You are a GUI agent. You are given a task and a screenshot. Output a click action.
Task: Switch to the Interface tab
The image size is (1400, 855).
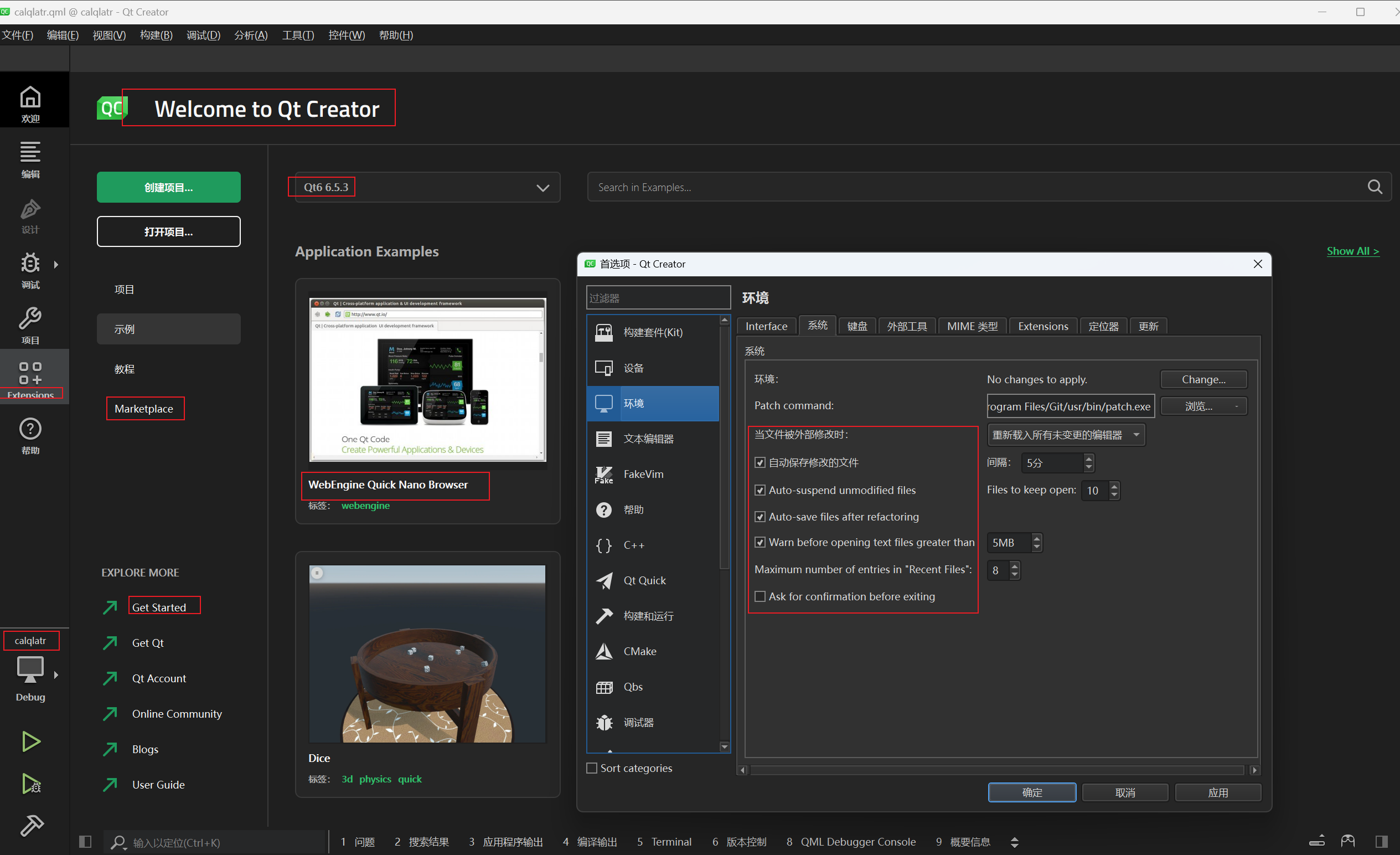(766, 326)
